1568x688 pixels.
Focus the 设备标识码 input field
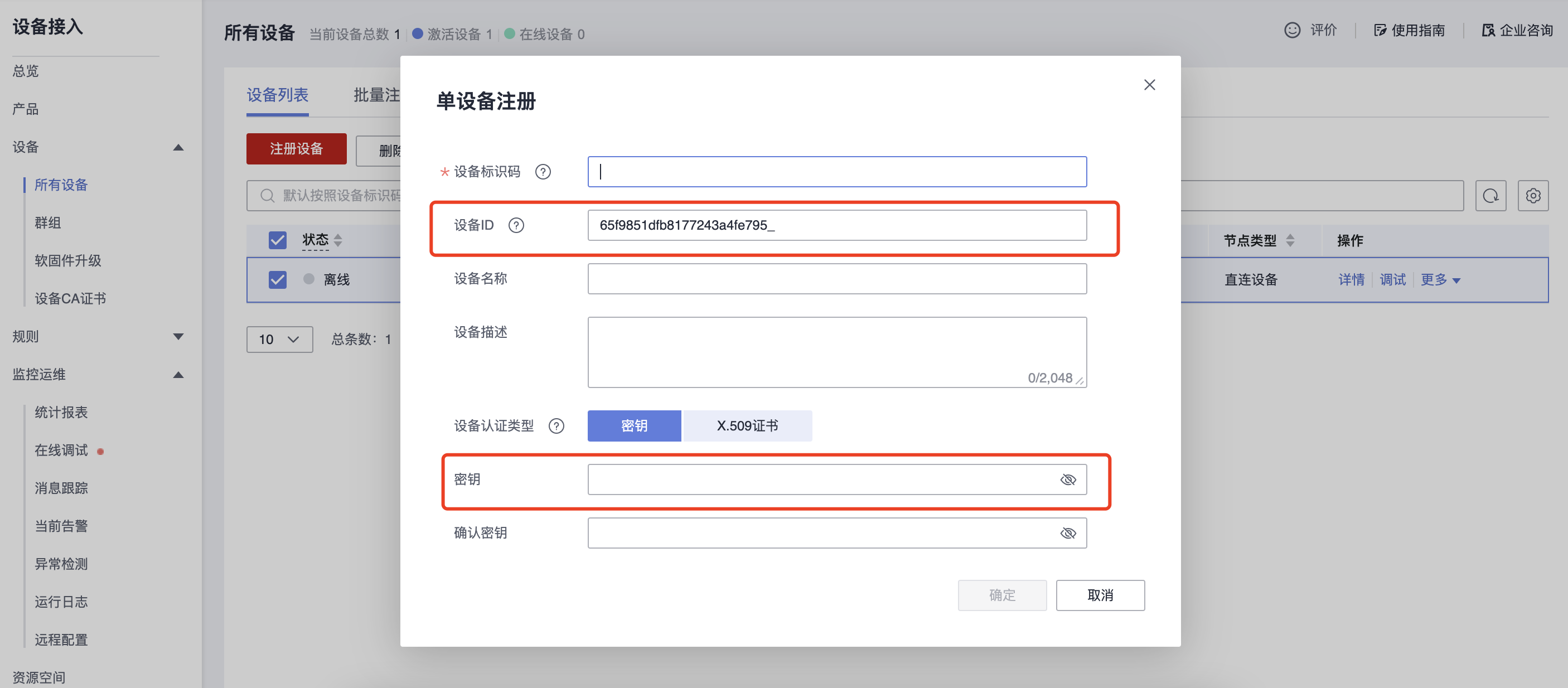tap(837, 172)
